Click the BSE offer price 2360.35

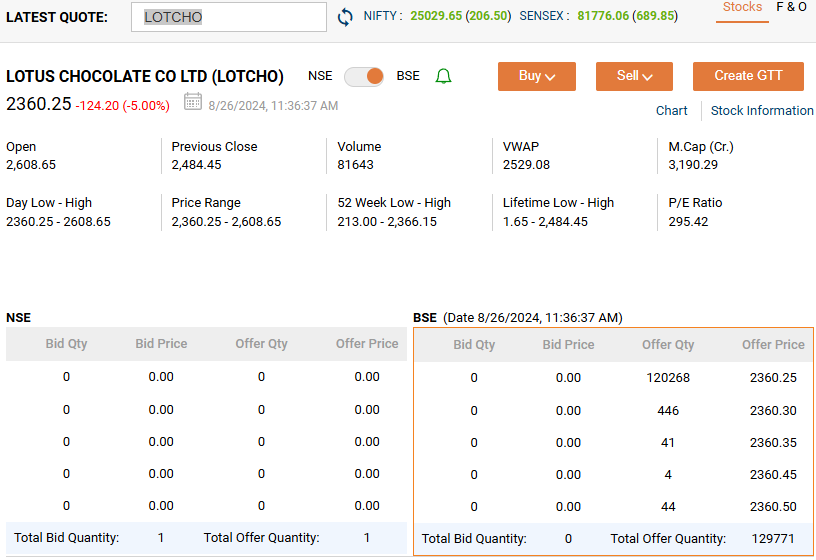pyautogui.click(x=773, y=443)
